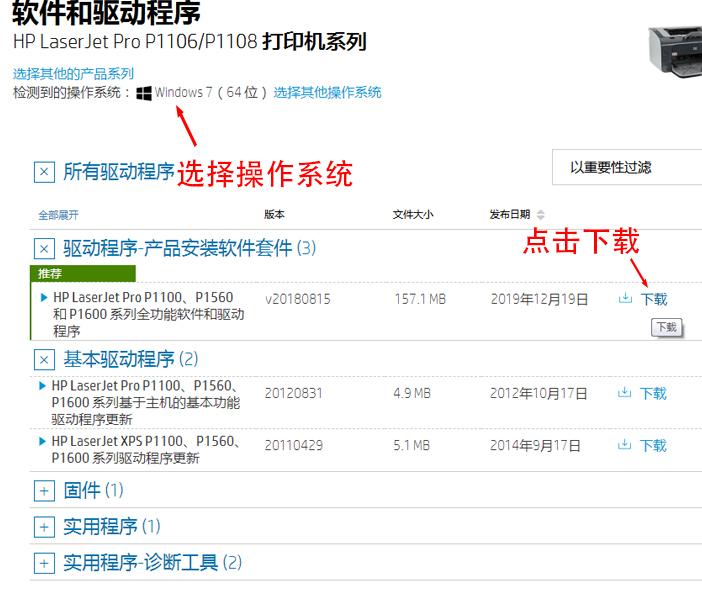702x600 pixels.
Task: Click HP LaserJet Pro P1100 full-feature software title
Action: click(x=149, y=314)
